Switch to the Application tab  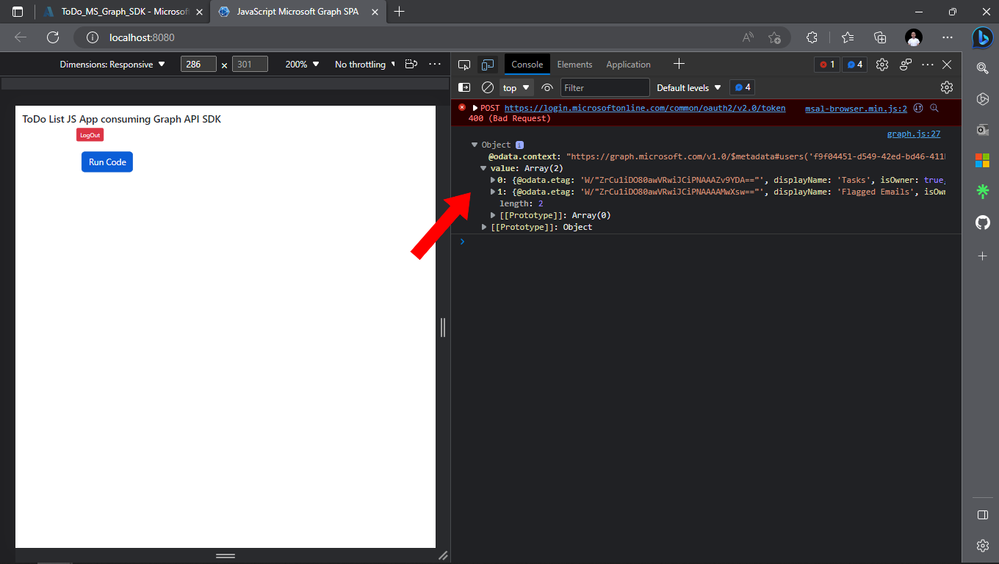[x=628, y=64]
